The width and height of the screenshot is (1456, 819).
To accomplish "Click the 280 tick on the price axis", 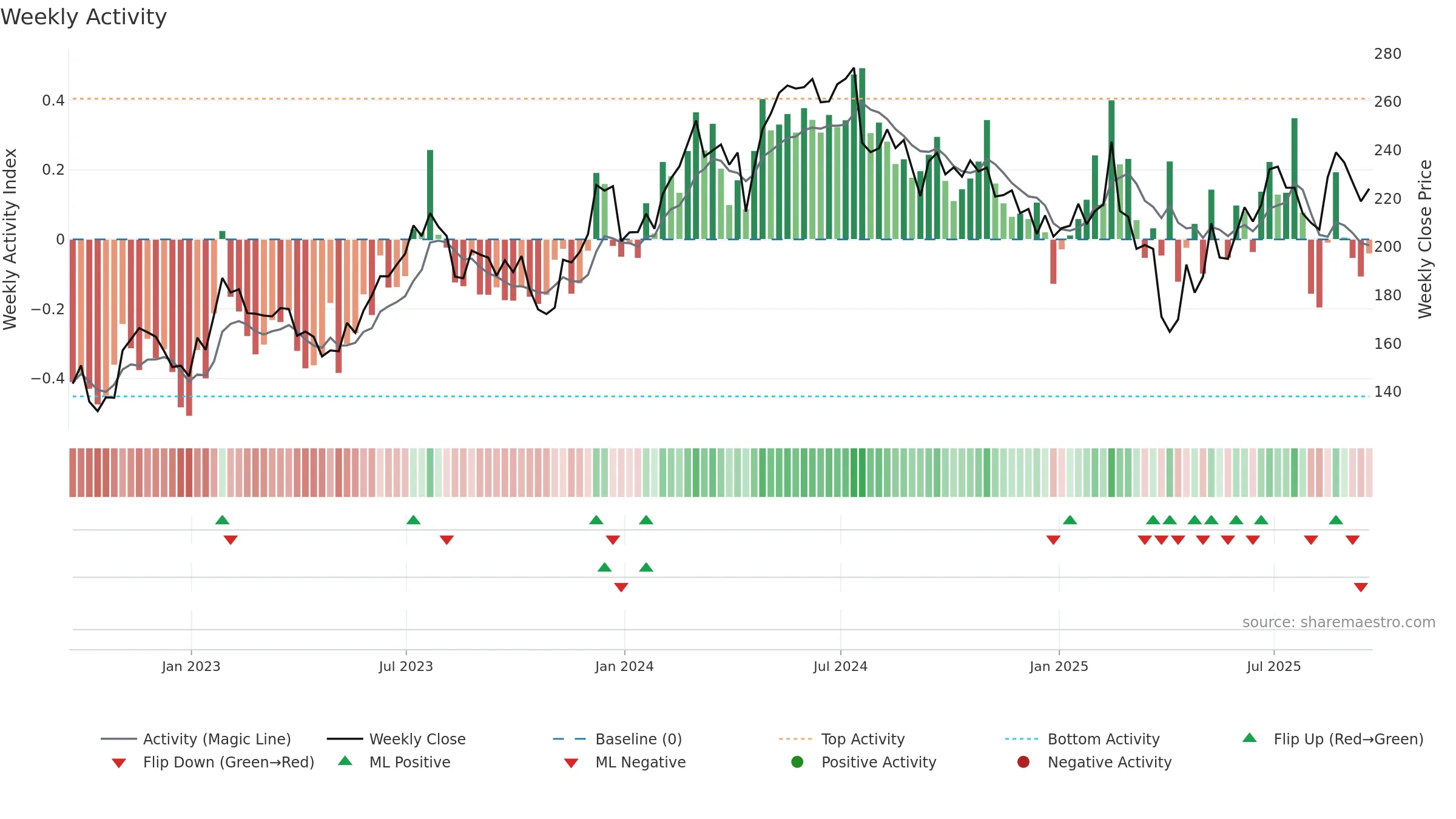I will click(1388, 53).
